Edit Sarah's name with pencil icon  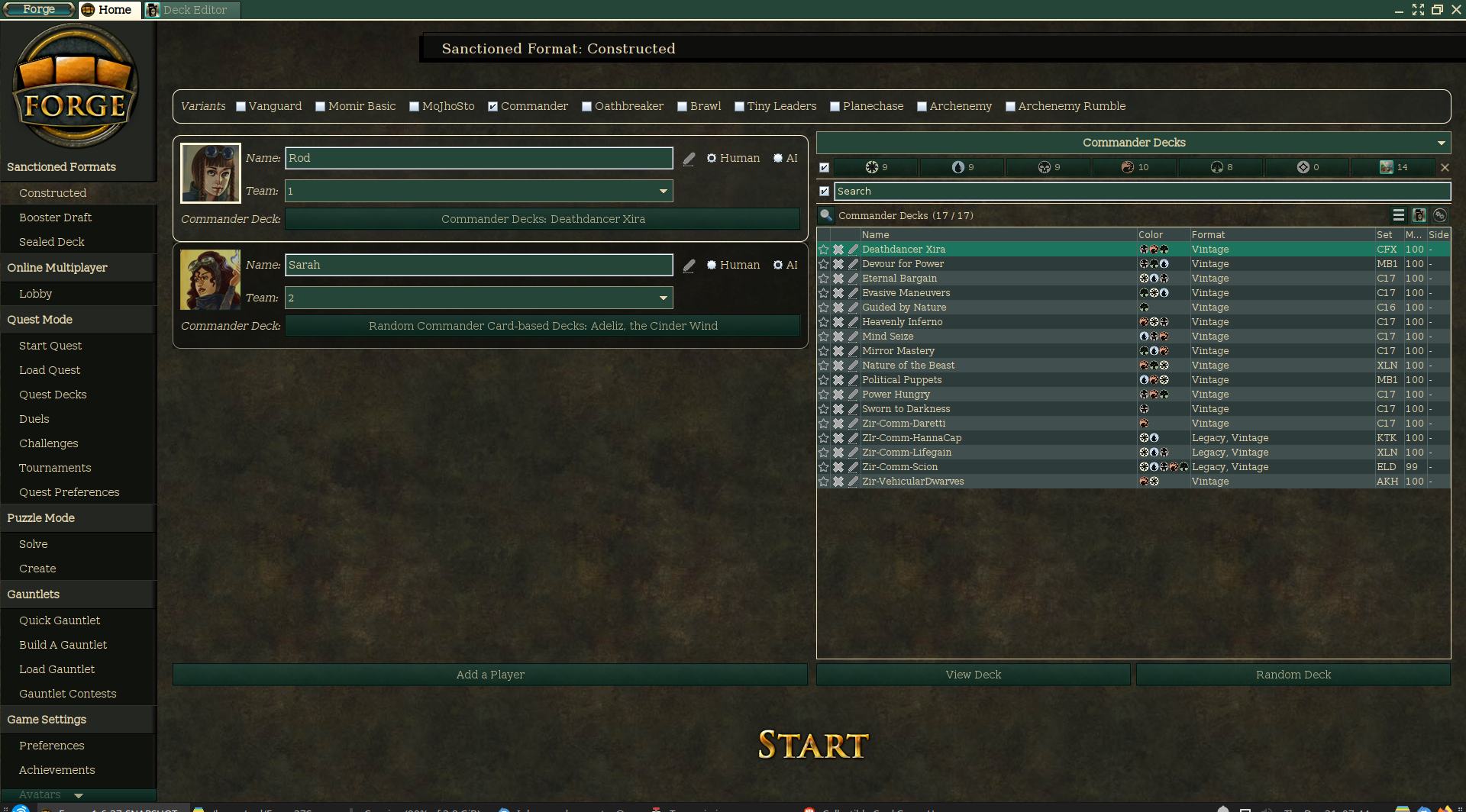tap(689, 266)
